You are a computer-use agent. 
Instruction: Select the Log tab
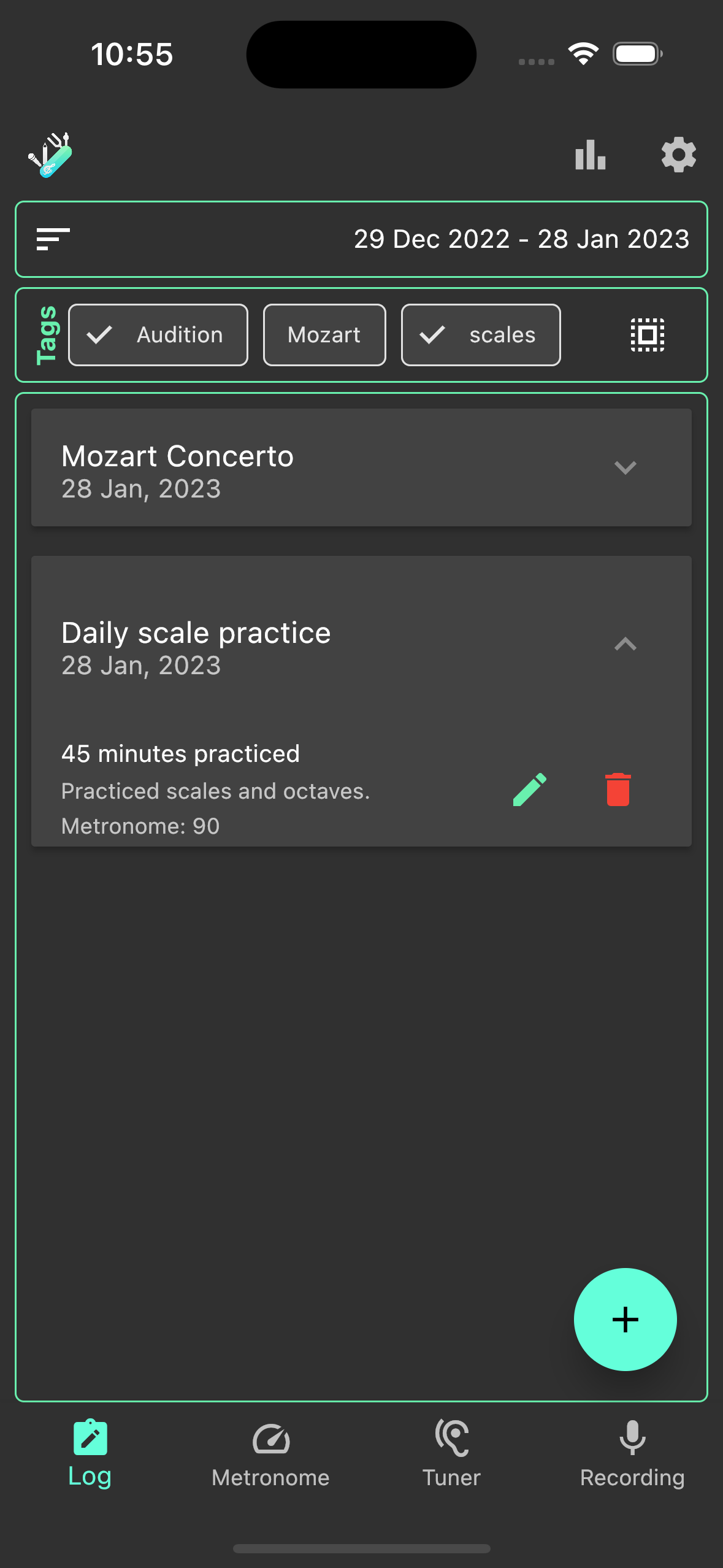(90, 1454)
